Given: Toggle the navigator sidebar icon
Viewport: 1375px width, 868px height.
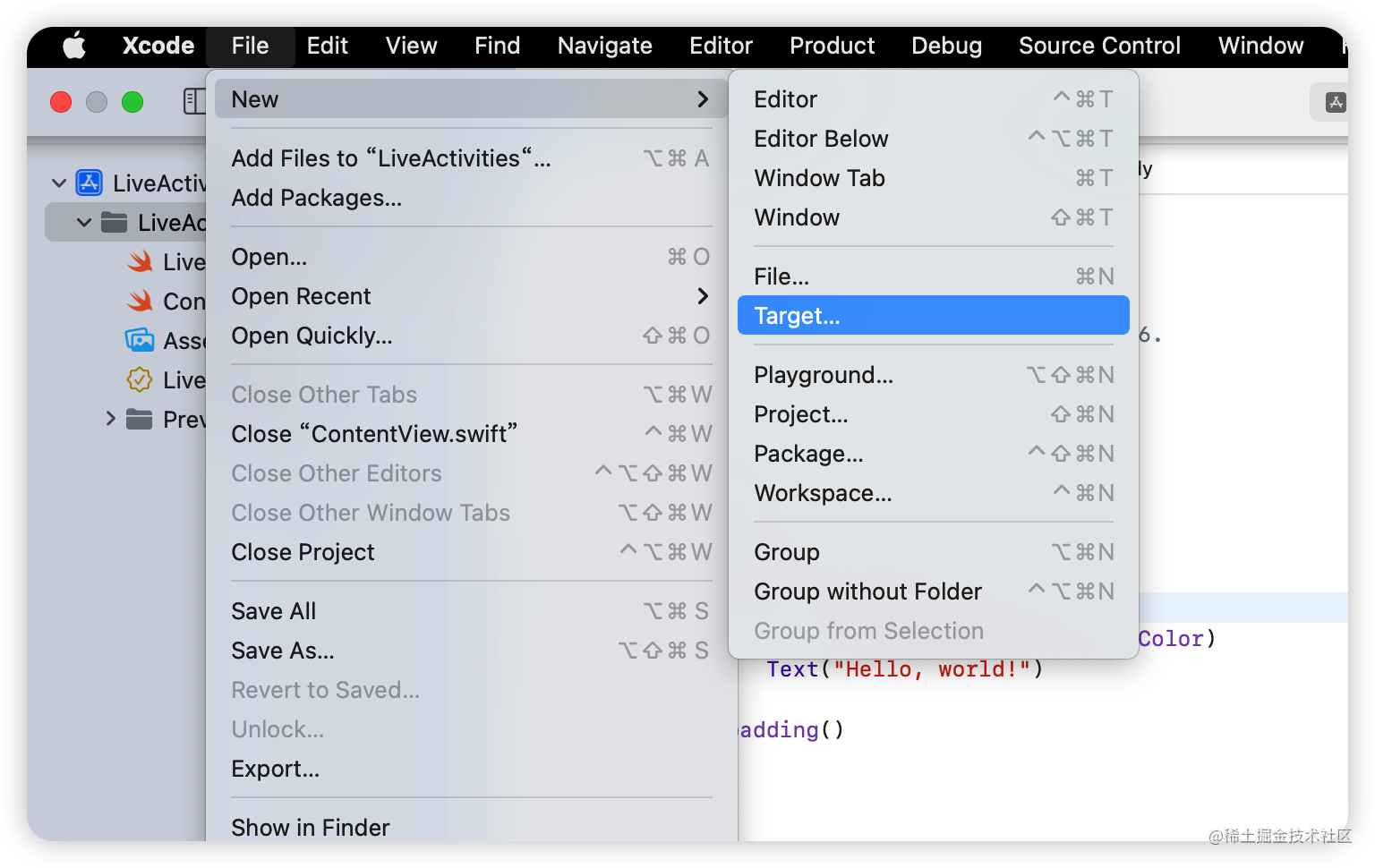Looking at the screenshot, I should tap(193, 101).
